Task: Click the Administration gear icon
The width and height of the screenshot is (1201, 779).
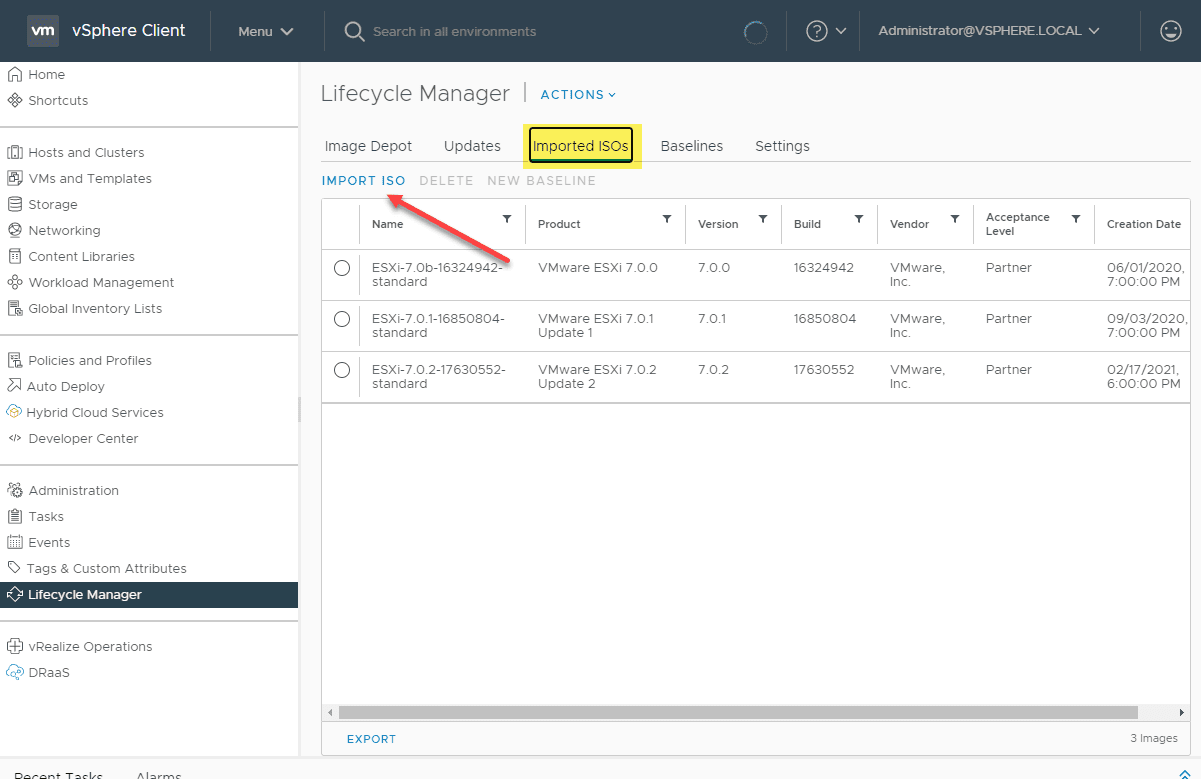Action: (x=15, y=490)
